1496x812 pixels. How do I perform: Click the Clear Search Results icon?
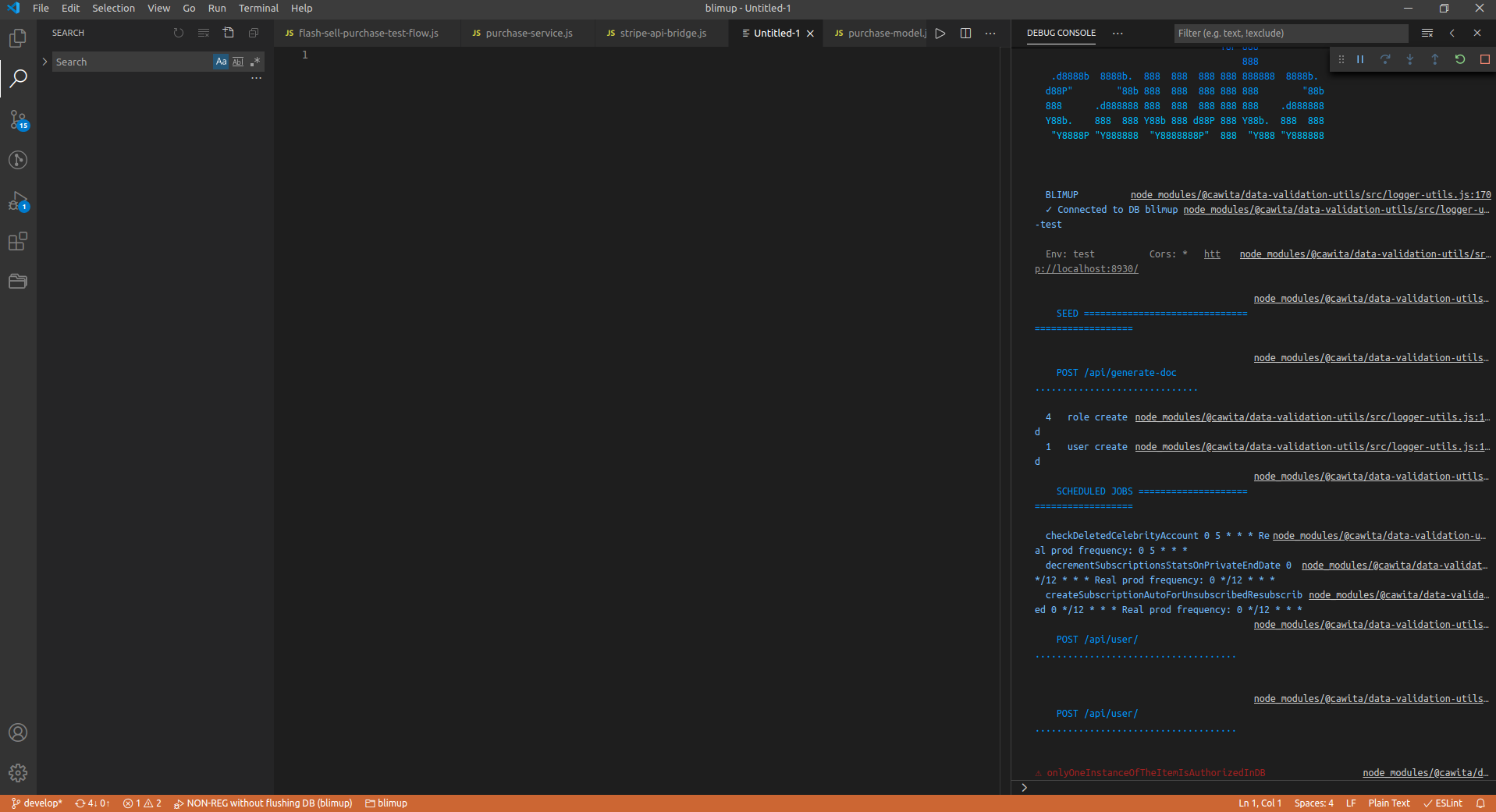pos(204,33)
